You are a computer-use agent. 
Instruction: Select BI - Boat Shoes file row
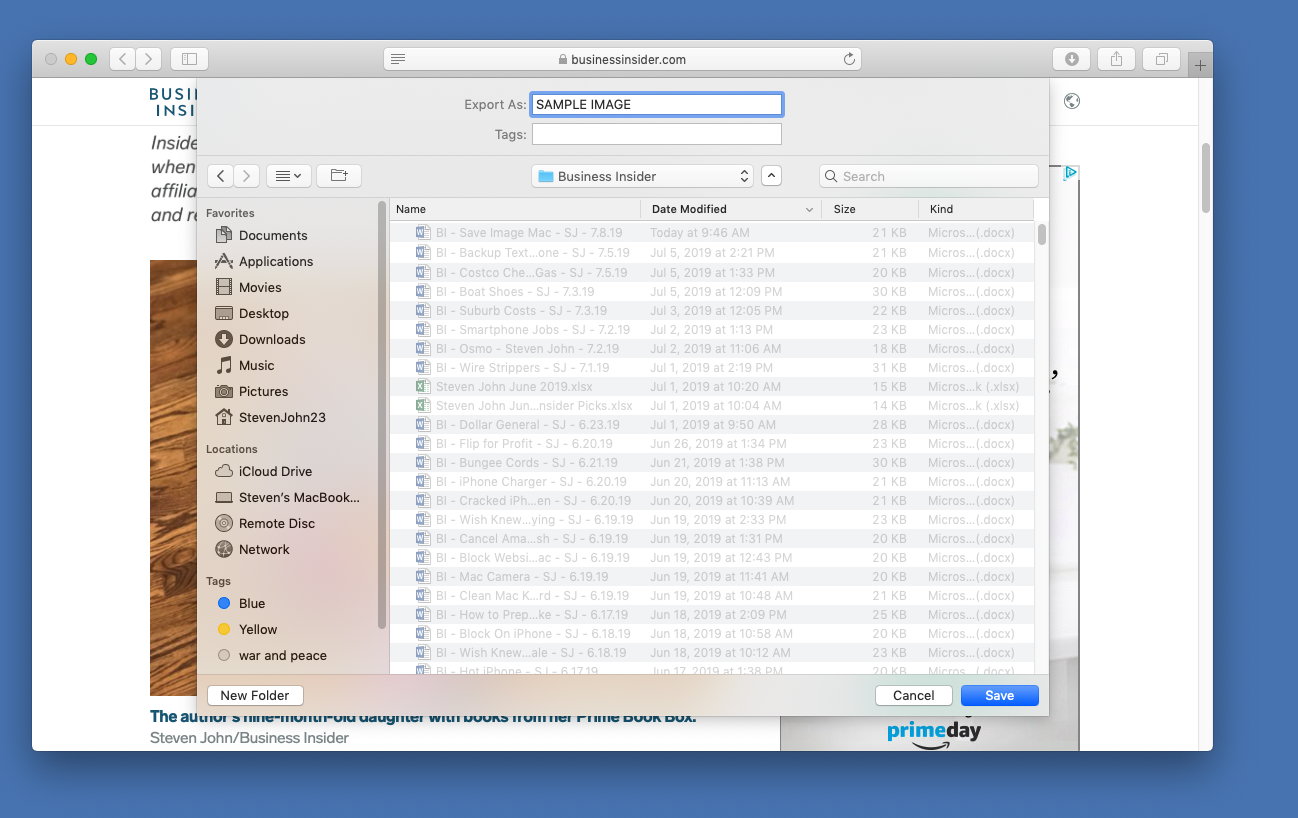(712, 291)
